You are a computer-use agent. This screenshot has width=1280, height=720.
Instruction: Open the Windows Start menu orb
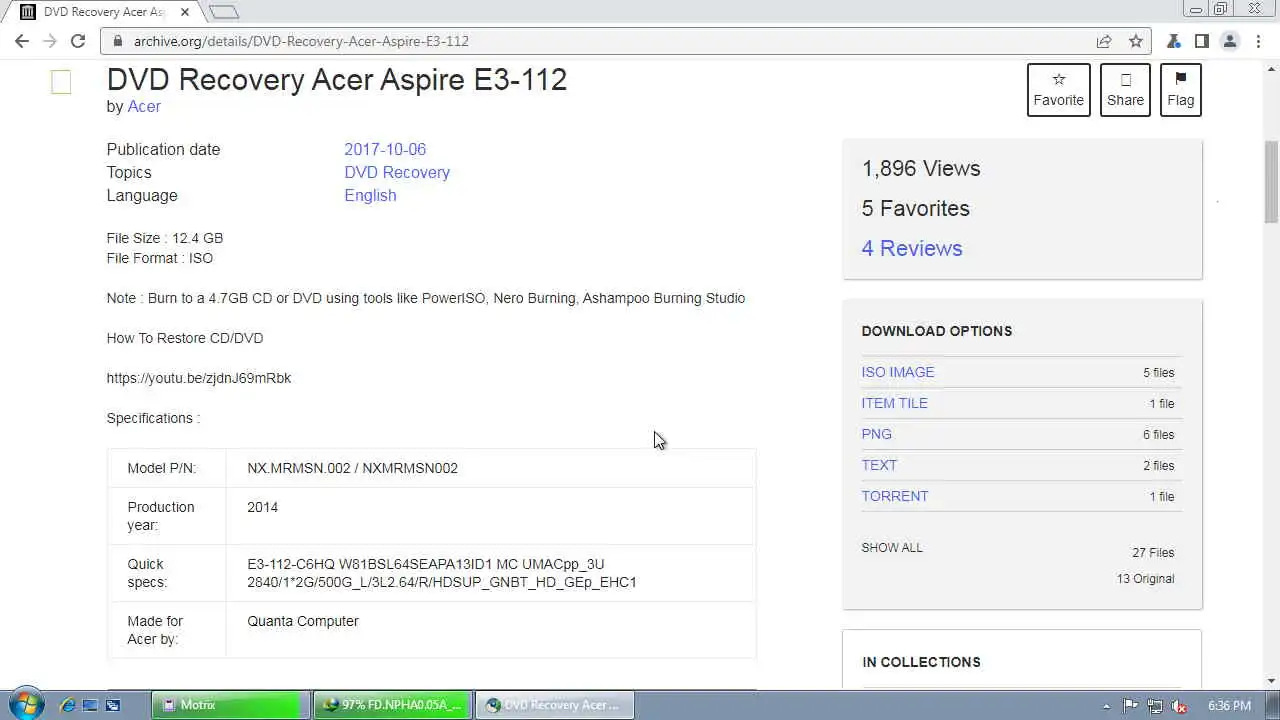25,704
